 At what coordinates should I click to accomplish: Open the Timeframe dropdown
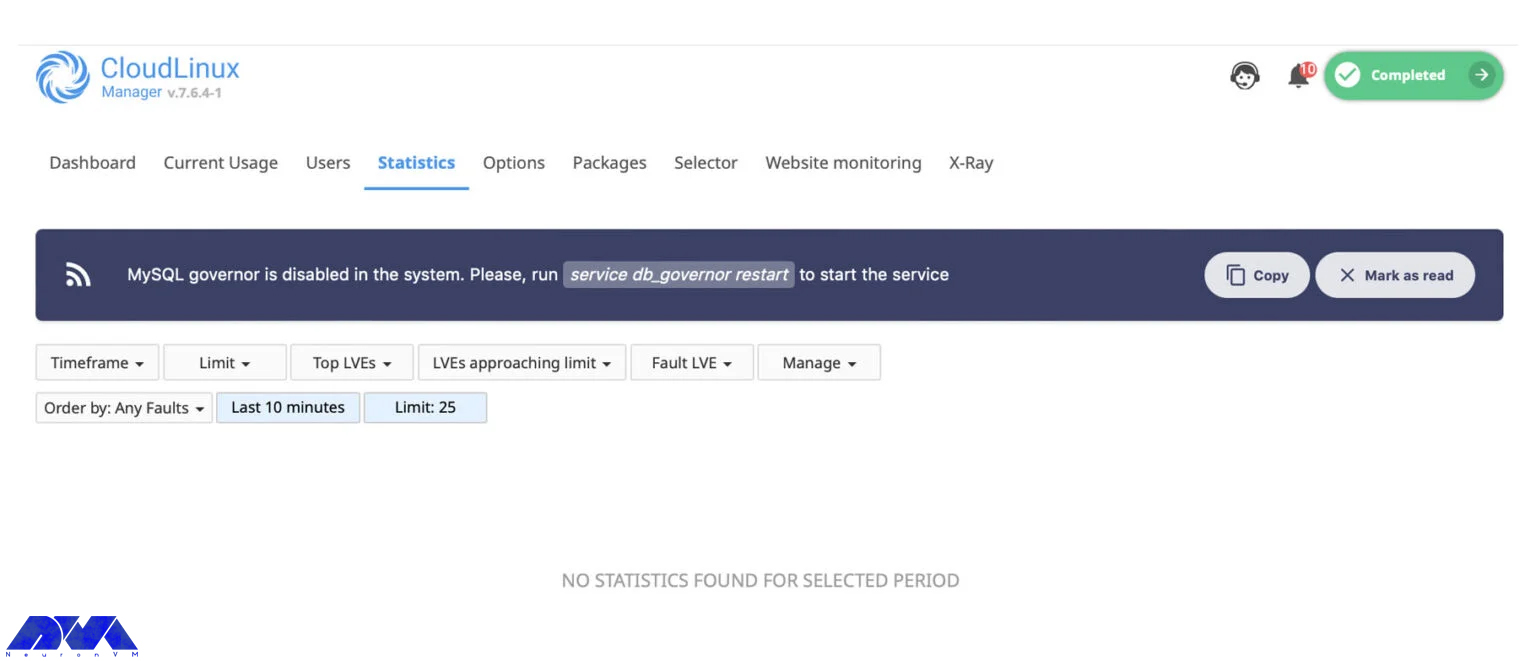(x=96, y=362)
